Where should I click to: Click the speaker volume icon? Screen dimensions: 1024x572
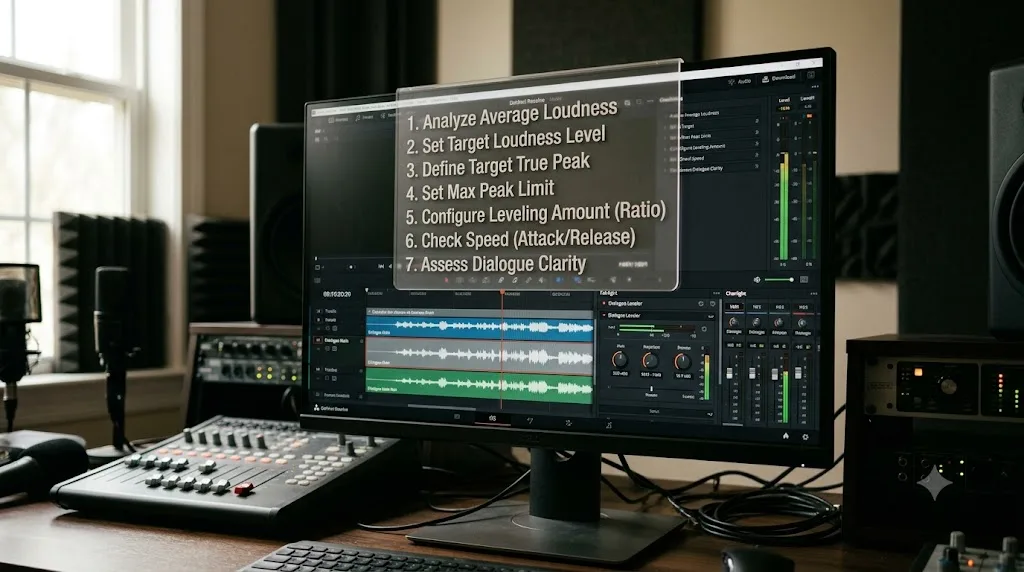[x=757, y=280]
